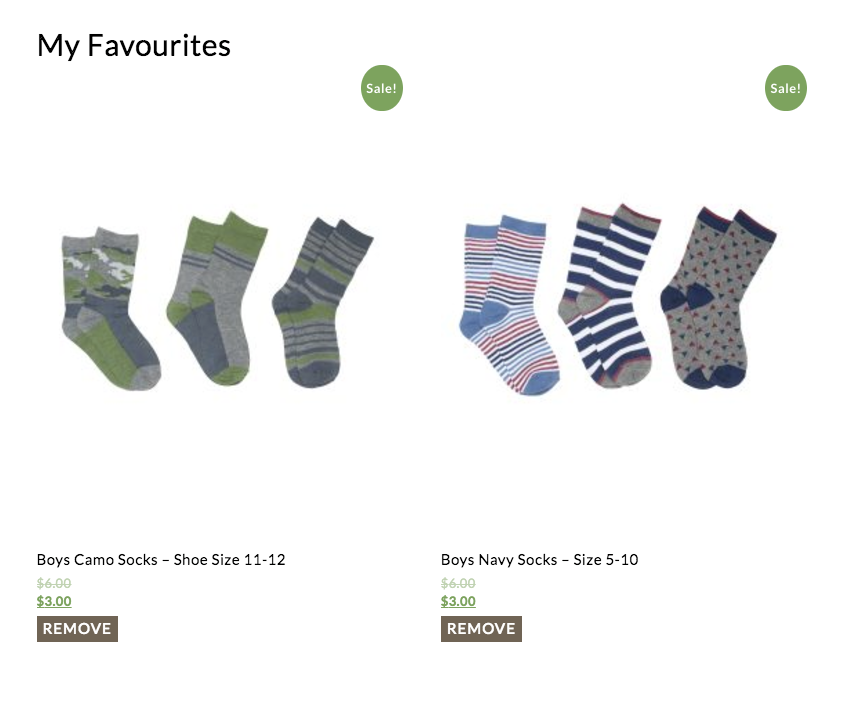854x701 pixels.
Task: Click the My Favourites heading
Action: pos(134,46)
